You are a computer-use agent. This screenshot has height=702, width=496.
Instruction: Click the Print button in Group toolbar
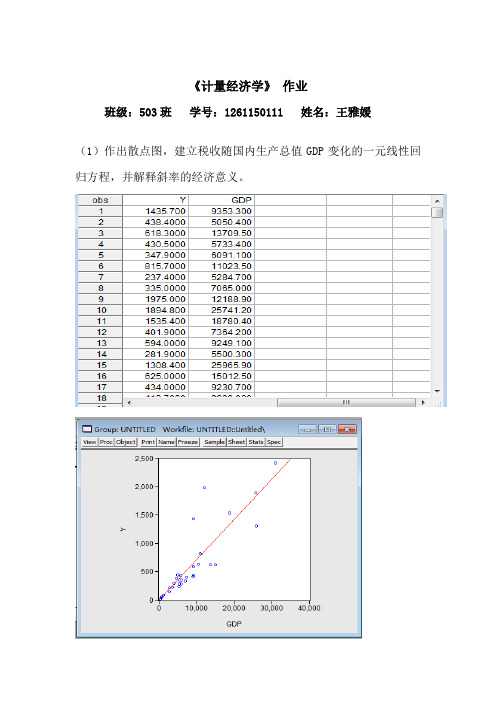[148, 442]
